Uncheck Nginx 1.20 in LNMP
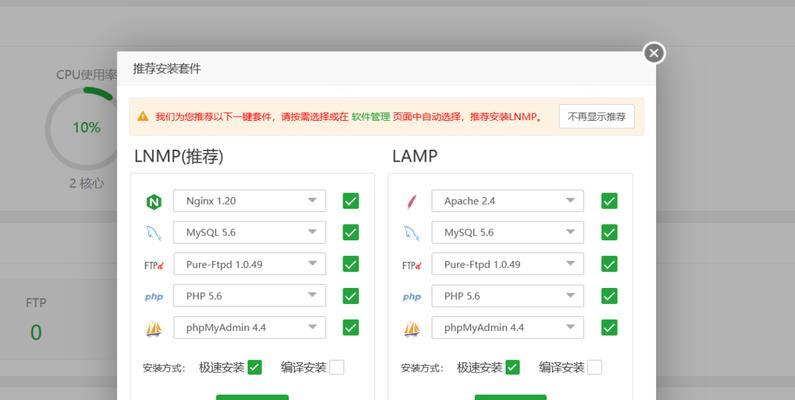Screen dimensions: 795x400 pos(350,201)
